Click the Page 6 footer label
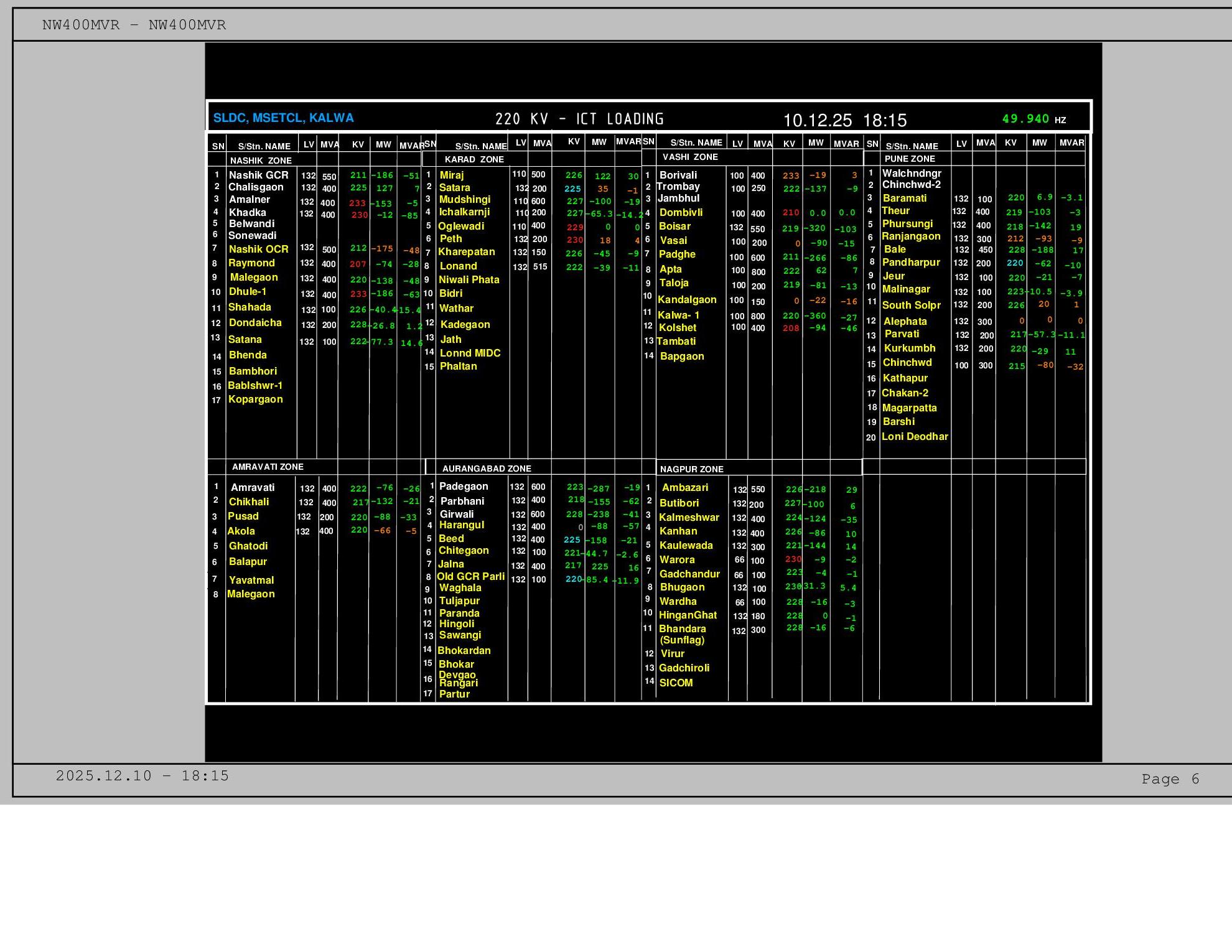Image resolution: width=1232 pixels, height=952 pixels. pyautogui.click(x=1170, y=779)
